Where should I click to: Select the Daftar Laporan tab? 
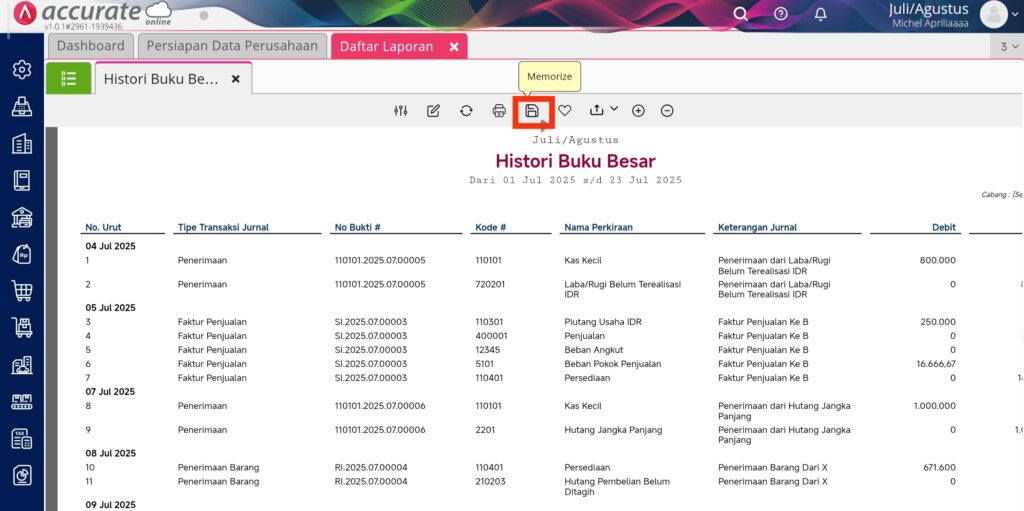(387, 47)
